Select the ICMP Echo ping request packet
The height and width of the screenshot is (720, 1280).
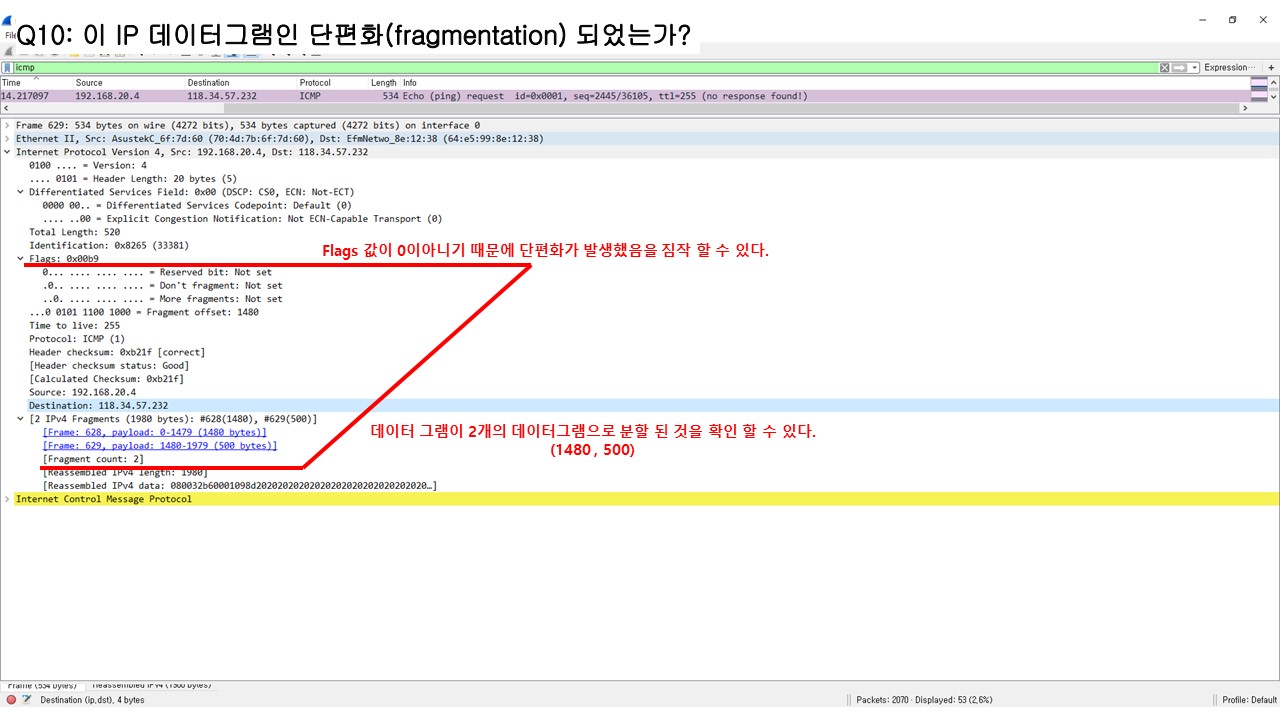[x=624, y=96]
